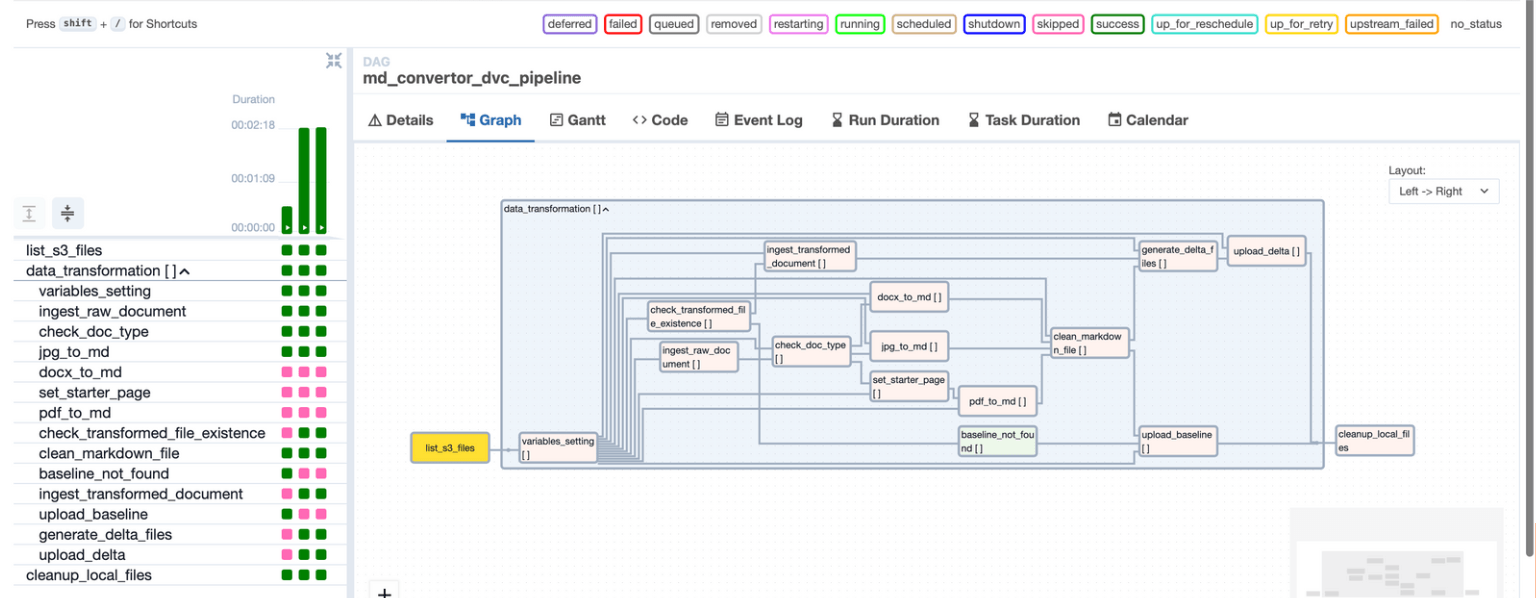Toggle the failed status filter badge
The height and width of the screenshot is (598, 1536).
pyautogui.click(x=623, y=24)
